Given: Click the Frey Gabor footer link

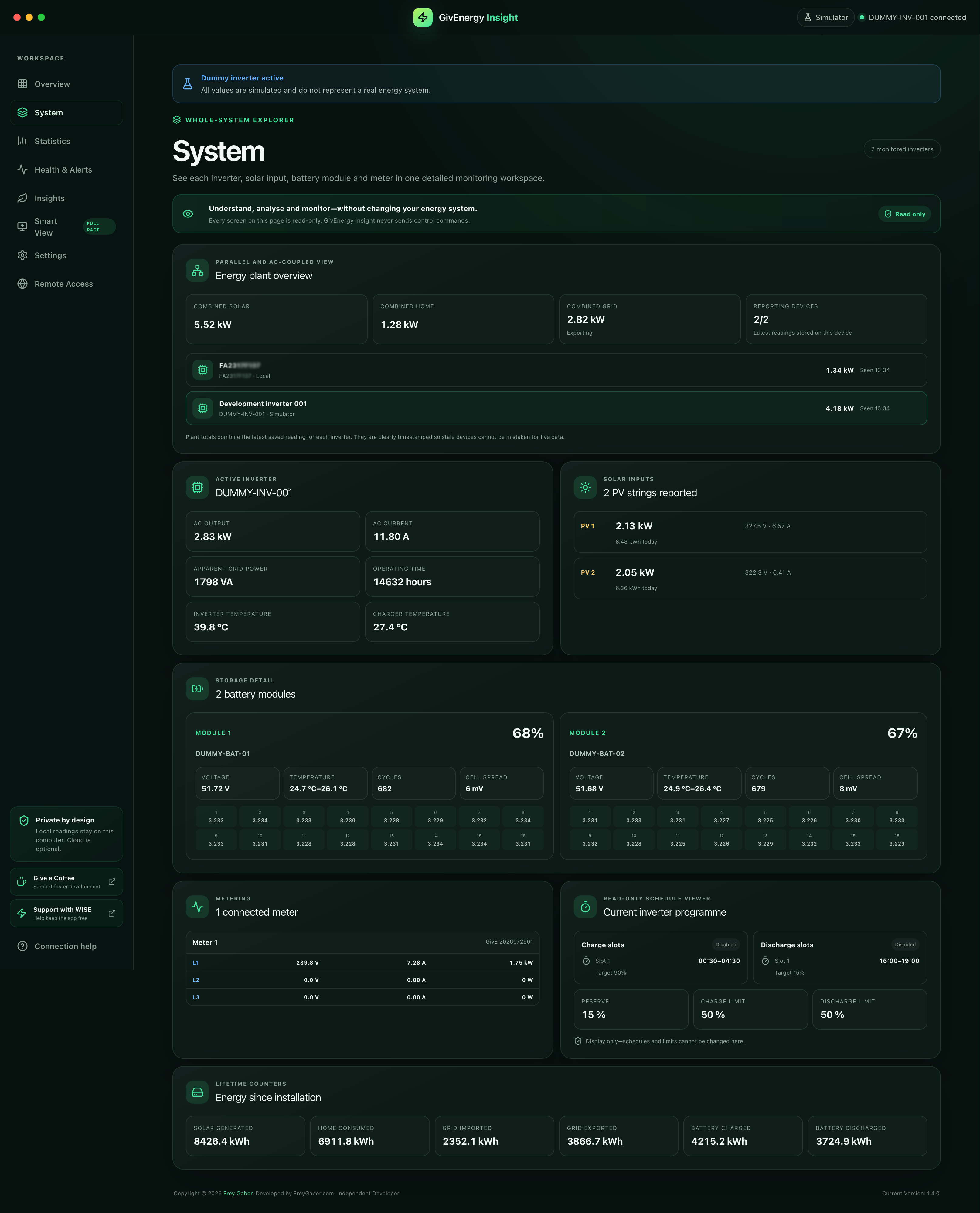Looking at the screenshot, I should click(x=238, y=1193).
